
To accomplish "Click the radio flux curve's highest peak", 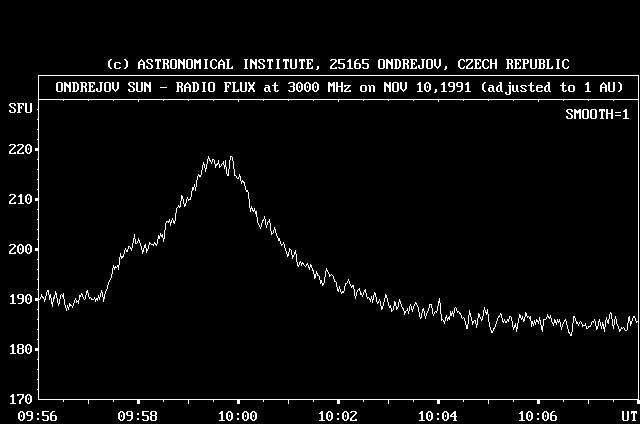I will click(231, 157).
